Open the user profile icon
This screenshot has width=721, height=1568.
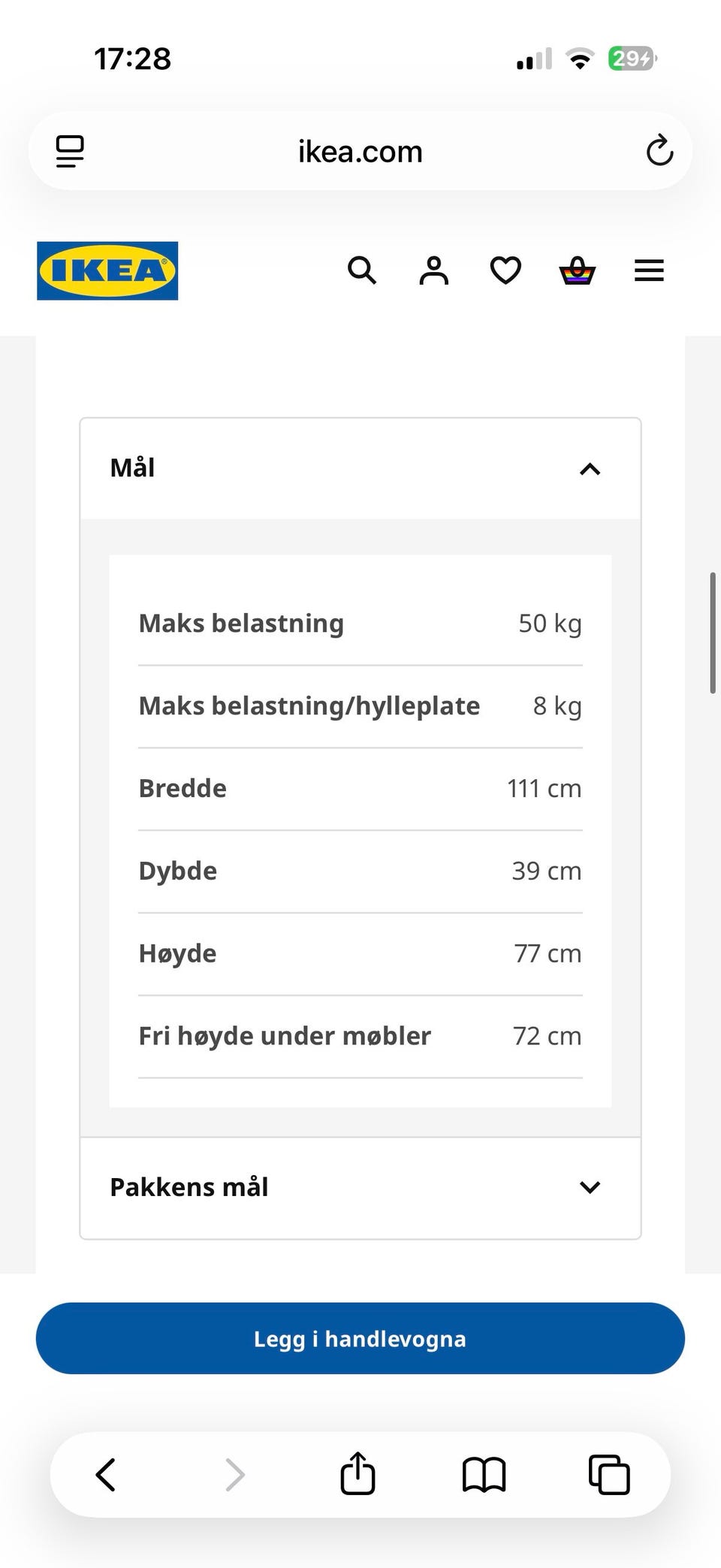pos(434,270)
